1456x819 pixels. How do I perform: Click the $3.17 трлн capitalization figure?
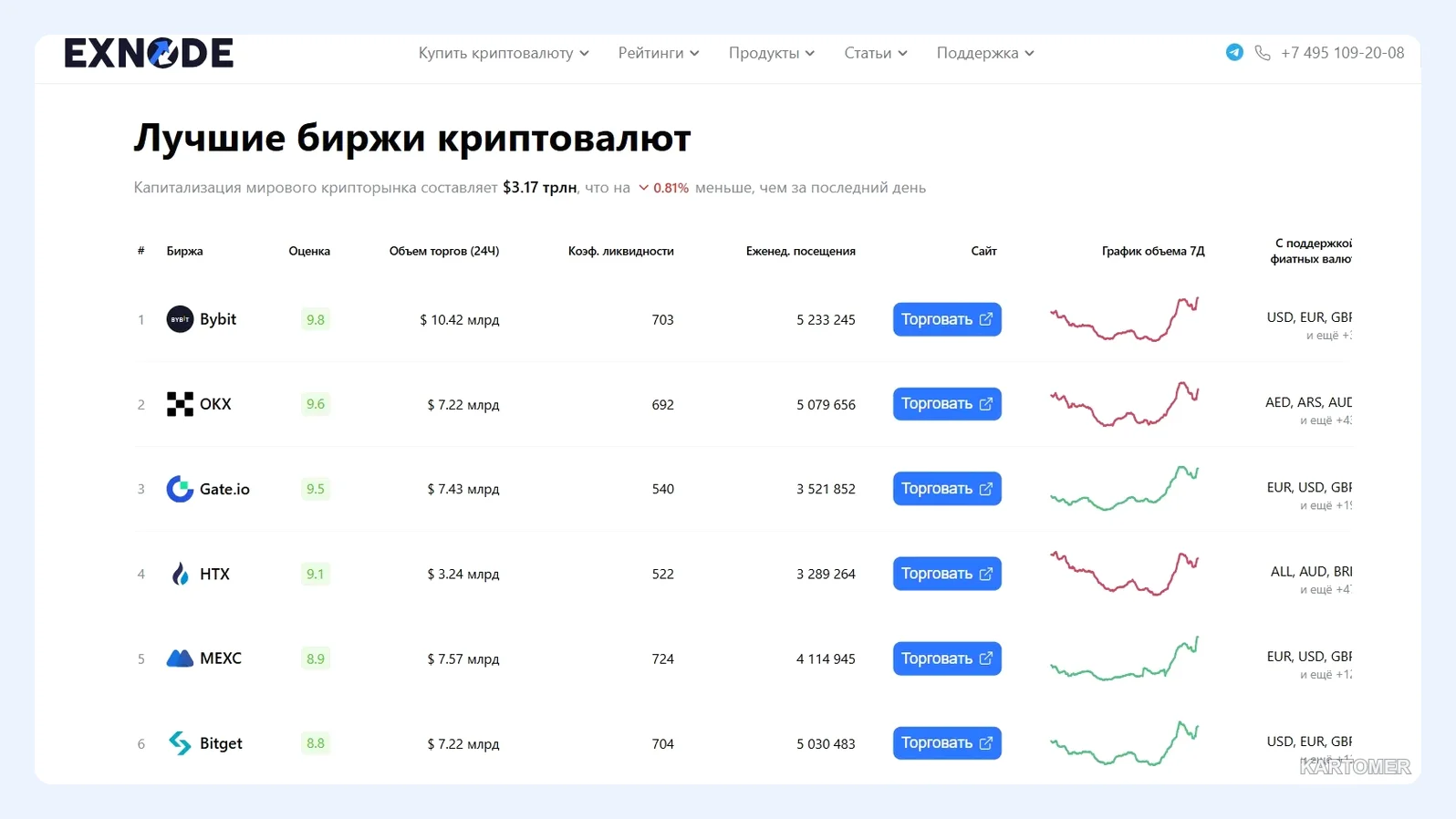540,188
